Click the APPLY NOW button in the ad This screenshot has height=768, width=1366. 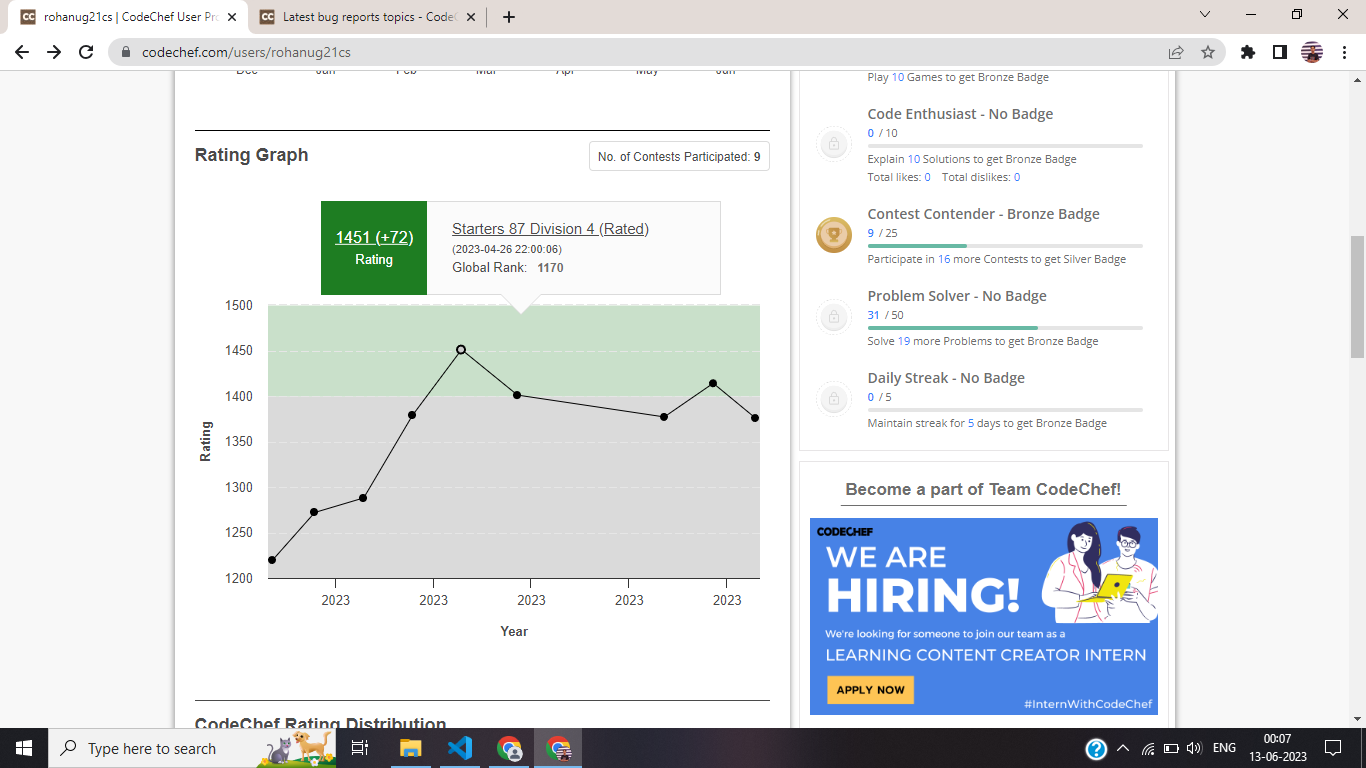(x=870, y=689)
